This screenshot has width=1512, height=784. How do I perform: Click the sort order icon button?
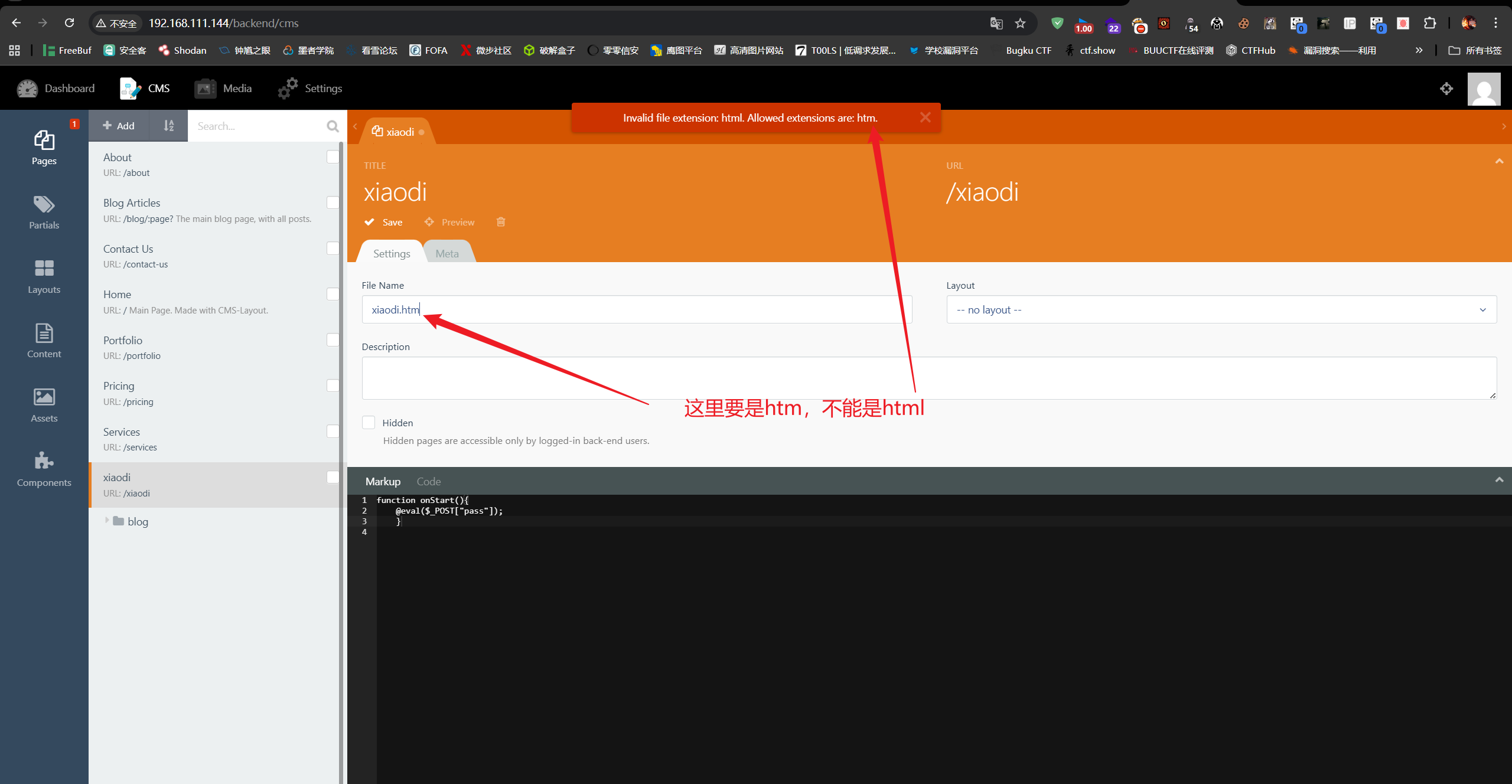[168, 126]
